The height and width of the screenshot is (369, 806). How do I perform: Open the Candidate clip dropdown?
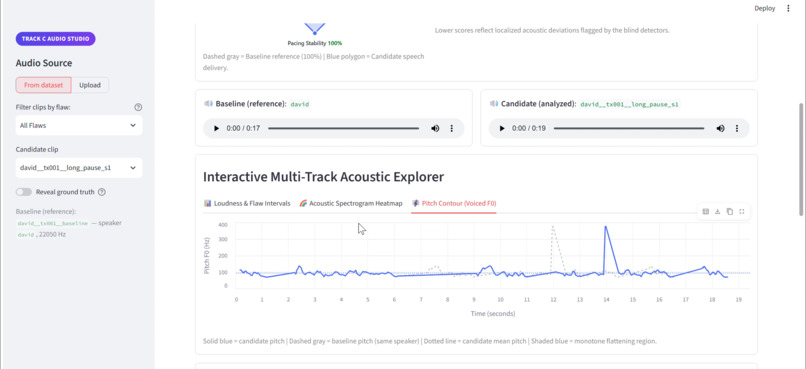point(79,168)
